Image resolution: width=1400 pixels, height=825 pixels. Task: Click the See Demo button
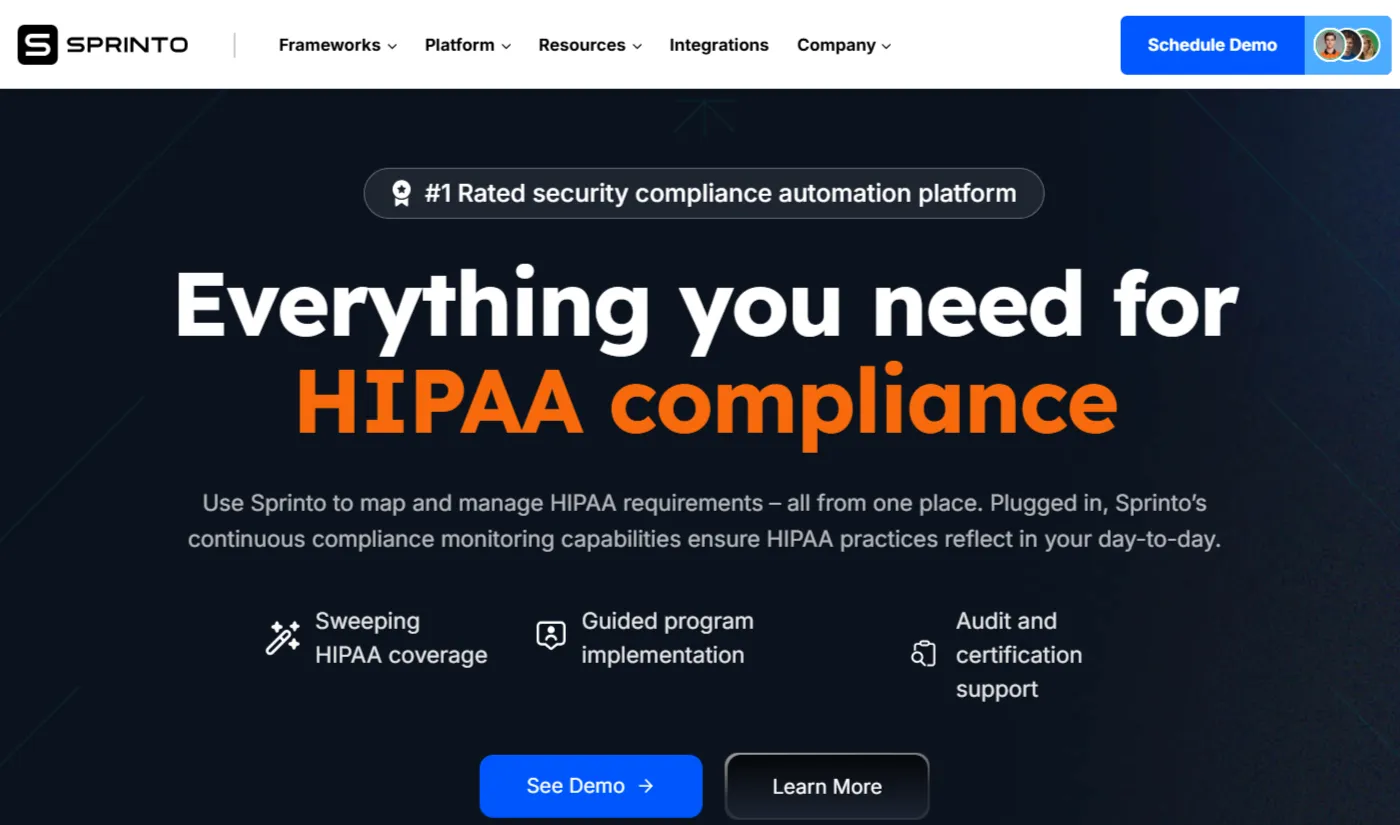[591, 786]
